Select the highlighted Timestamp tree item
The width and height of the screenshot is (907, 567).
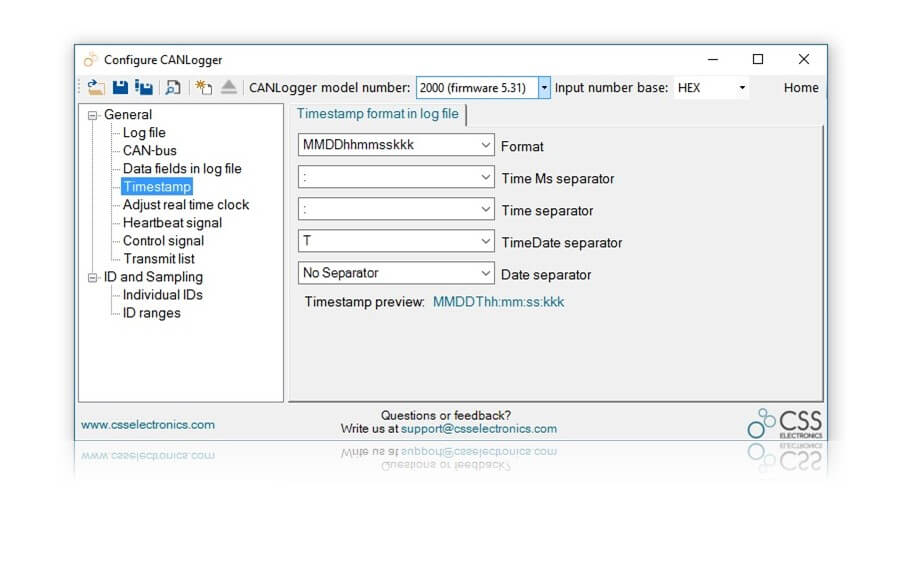157,187
